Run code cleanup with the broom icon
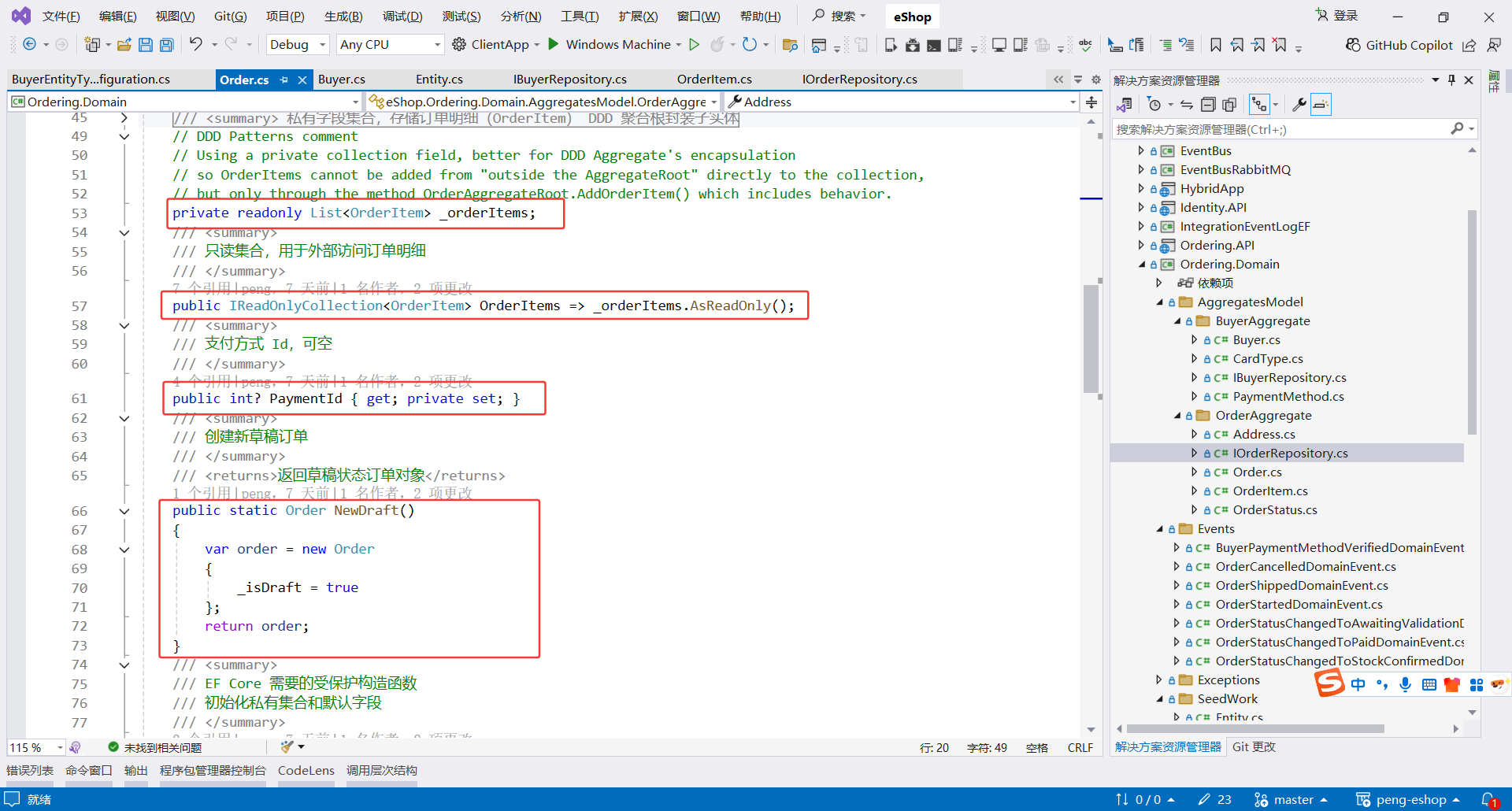The image size is (1512, 811). (287, 746)
